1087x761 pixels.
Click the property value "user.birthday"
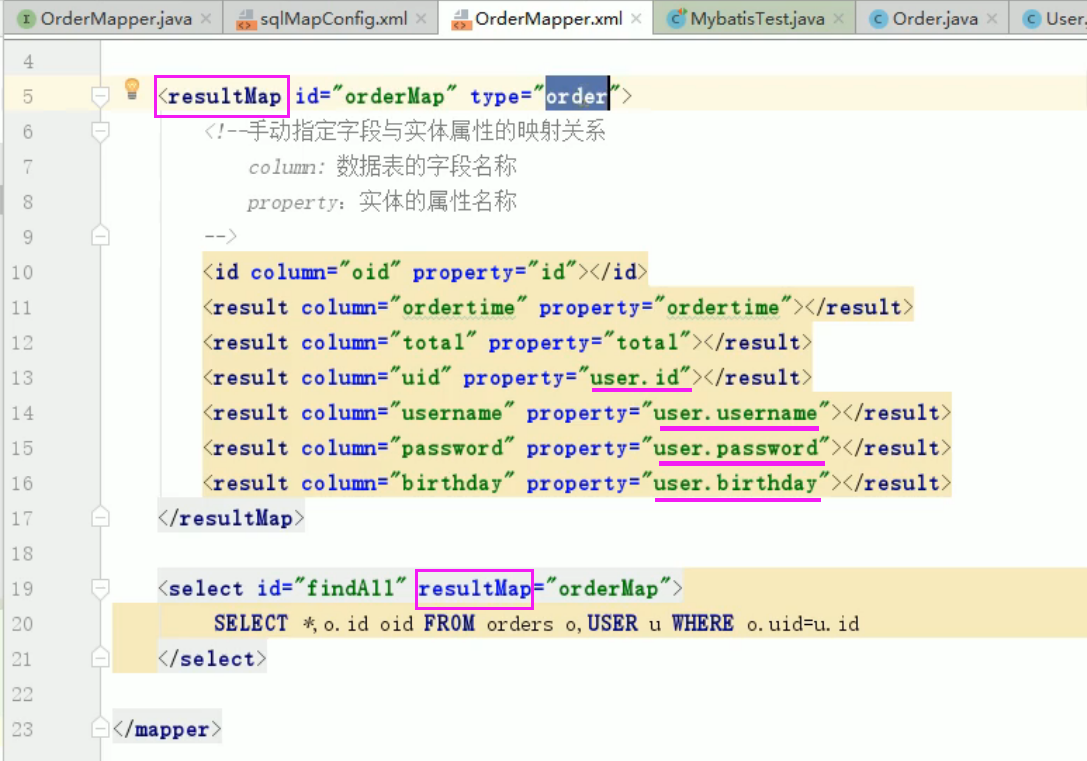736,483
